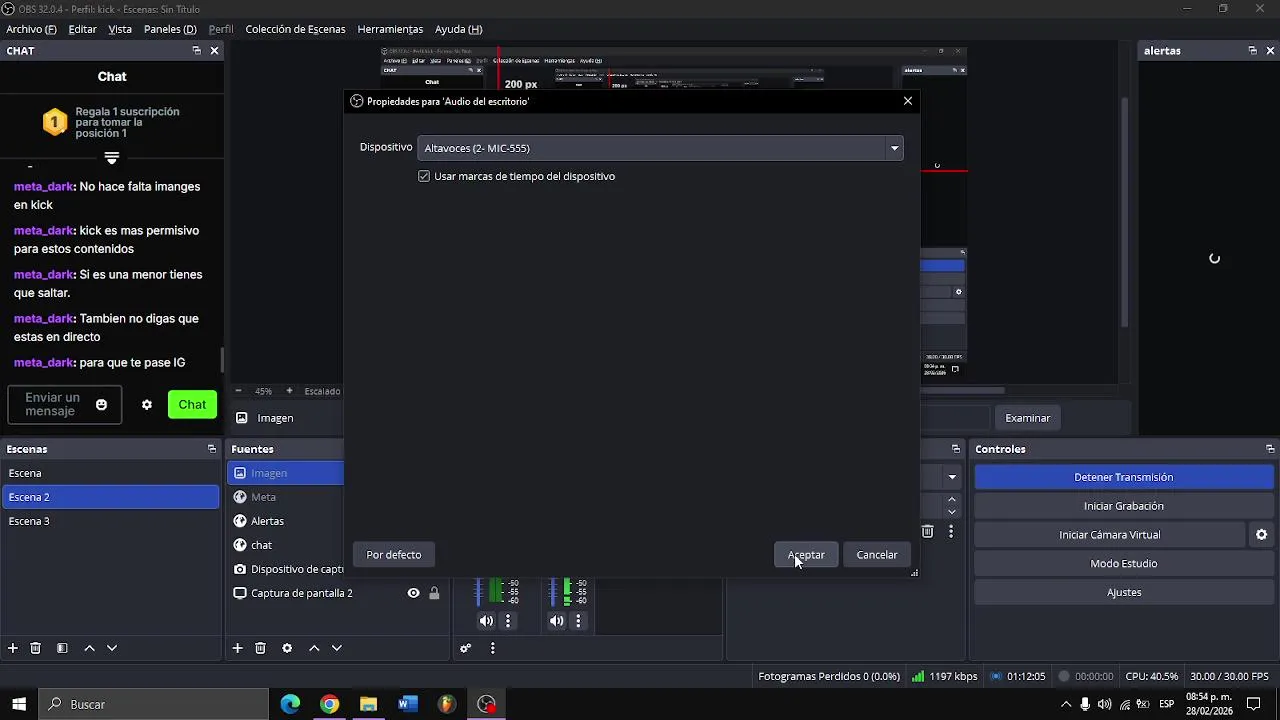Undock the Controles panel

click(x=1270, y=449)
